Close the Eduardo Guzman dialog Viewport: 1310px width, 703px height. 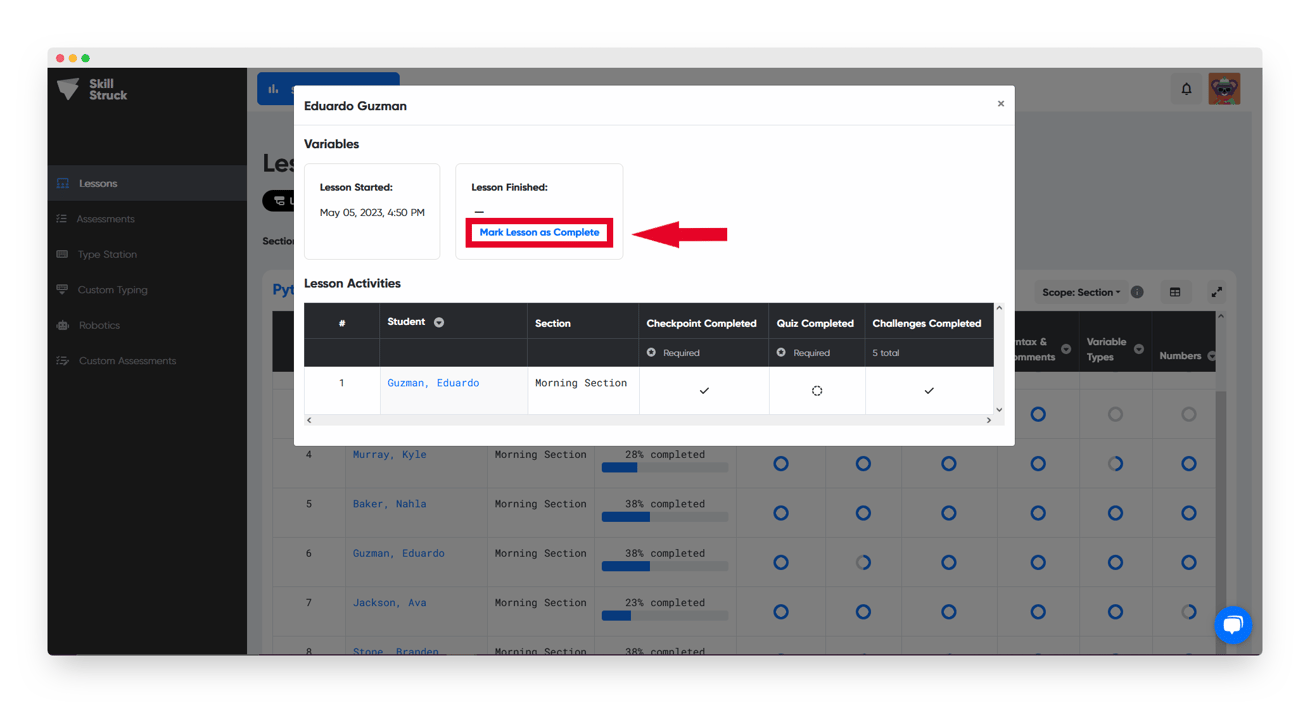(1000, 104)
